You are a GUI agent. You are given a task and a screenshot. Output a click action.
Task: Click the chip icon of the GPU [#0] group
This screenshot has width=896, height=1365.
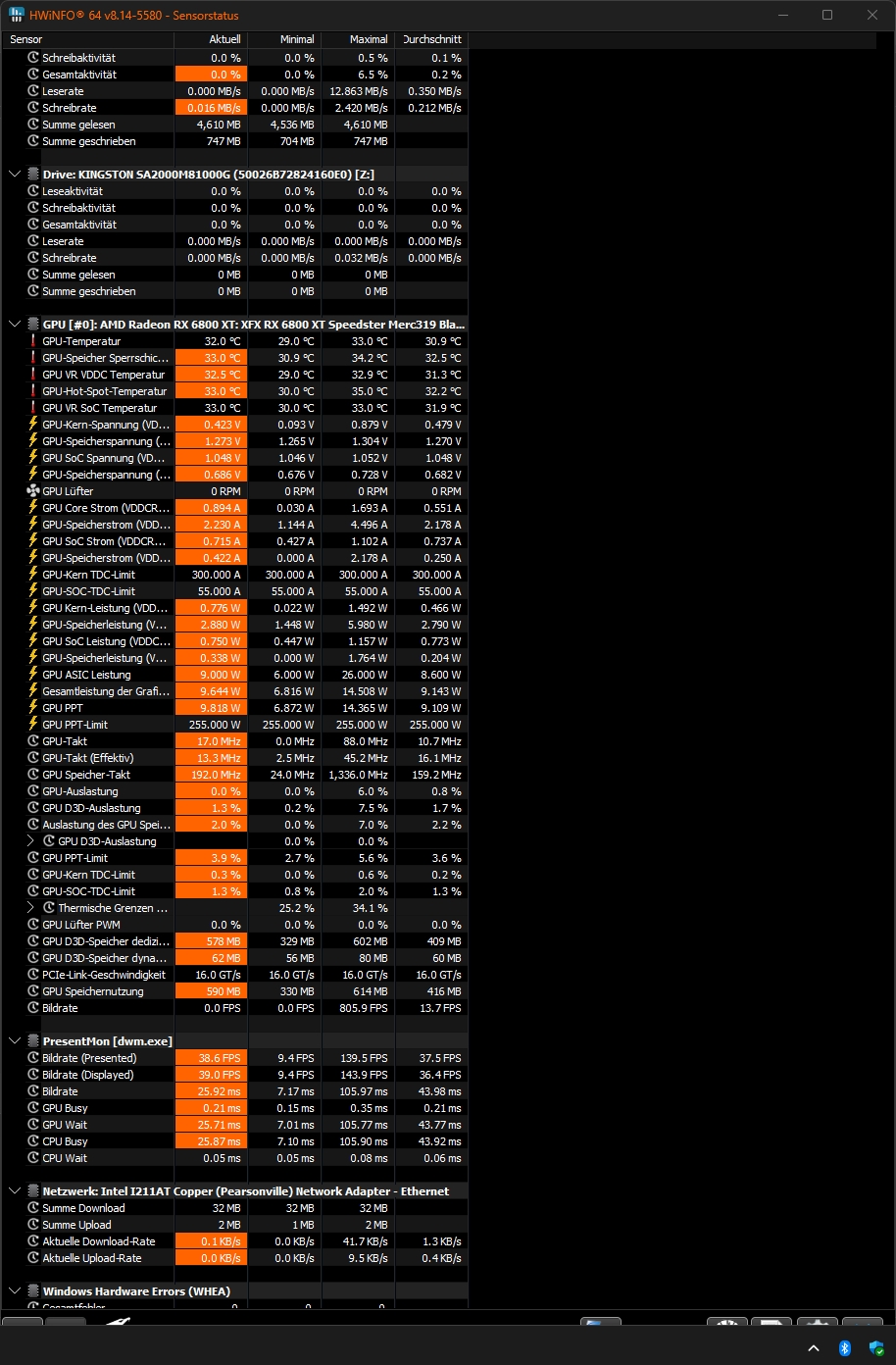(33, 325)
